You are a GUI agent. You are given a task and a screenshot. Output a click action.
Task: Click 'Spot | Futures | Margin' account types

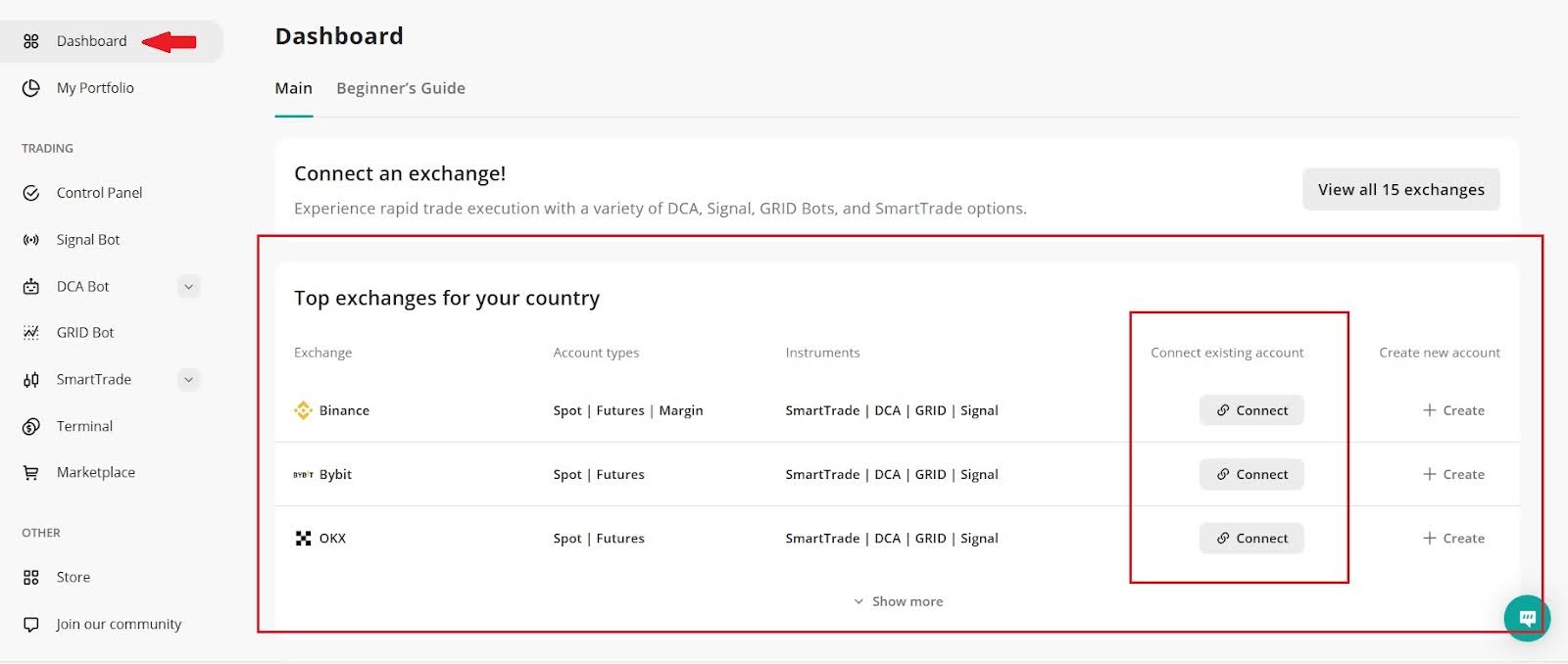tap(628, 410)
